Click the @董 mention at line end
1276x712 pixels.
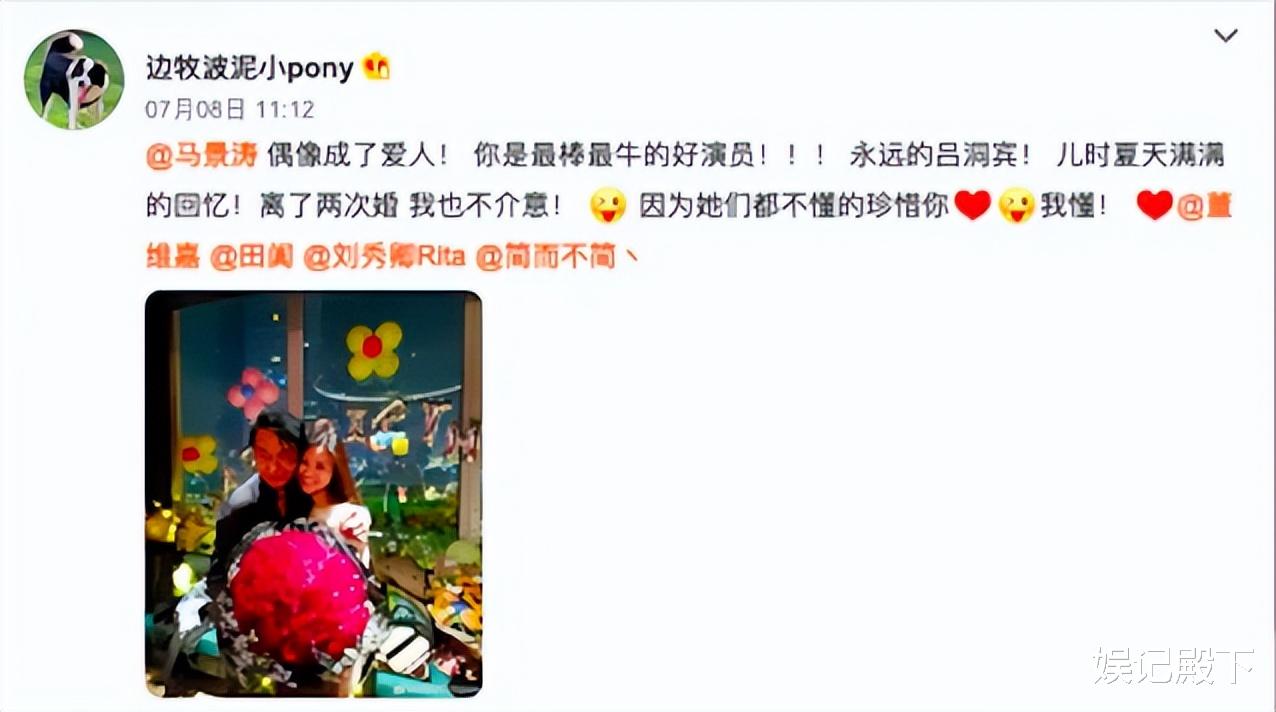click(x=1204, y=206)
